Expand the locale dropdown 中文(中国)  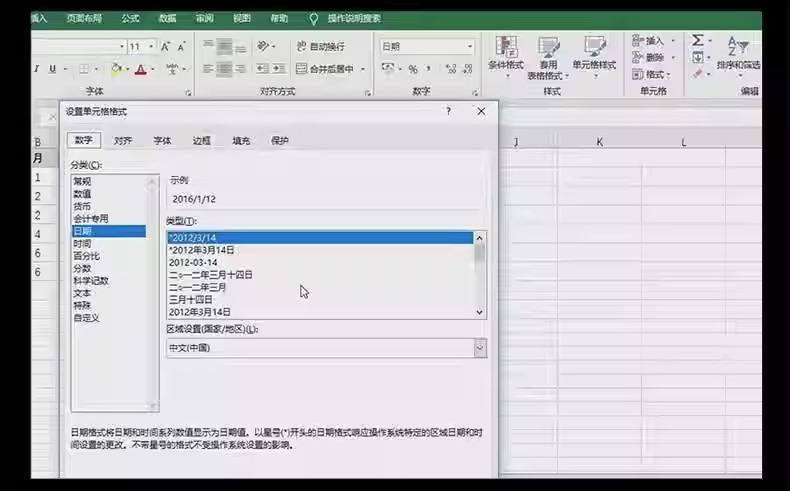point(479,347)
